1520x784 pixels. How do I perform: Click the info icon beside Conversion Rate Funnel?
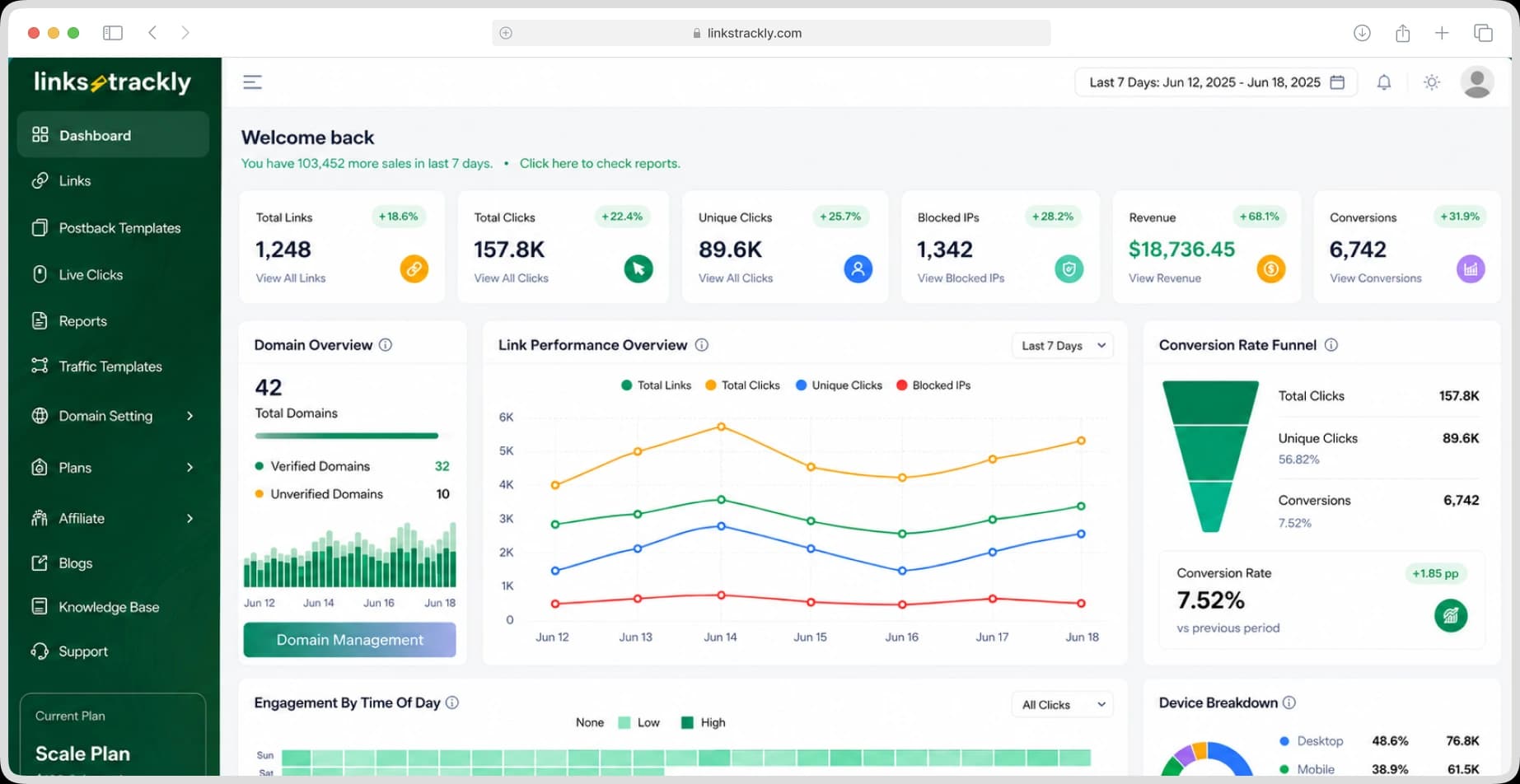tap(1331, 345)
